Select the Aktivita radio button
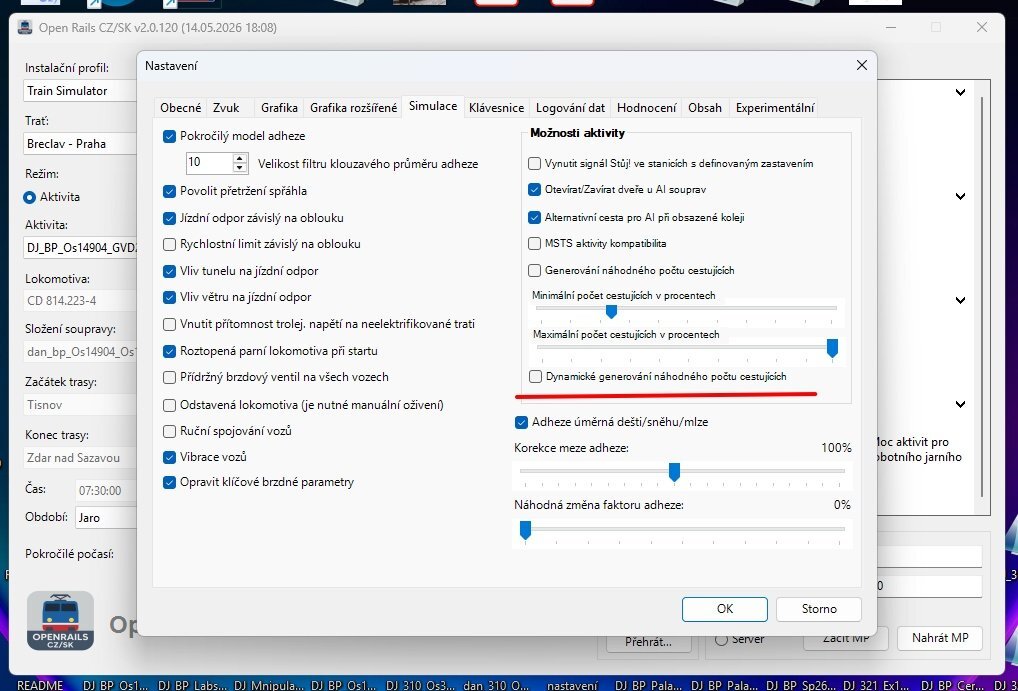1018x691 pixels. (x=29, y=197)
